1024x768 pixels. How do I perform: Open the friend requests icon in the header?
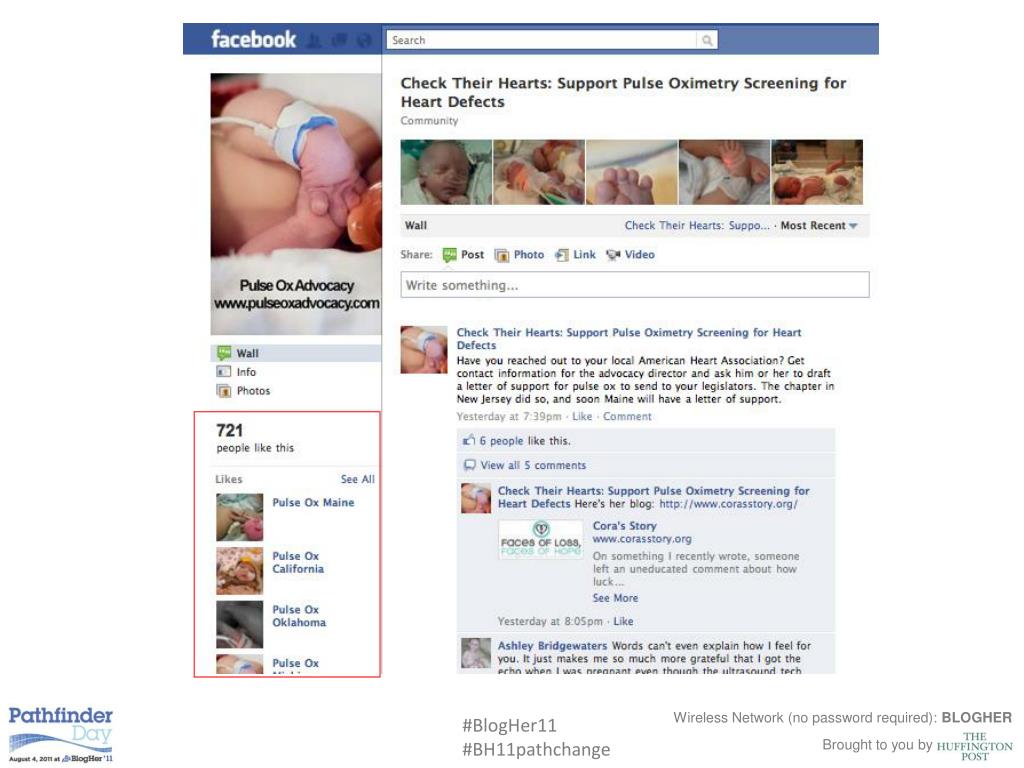pyautogui.click(x=315, y=40)
